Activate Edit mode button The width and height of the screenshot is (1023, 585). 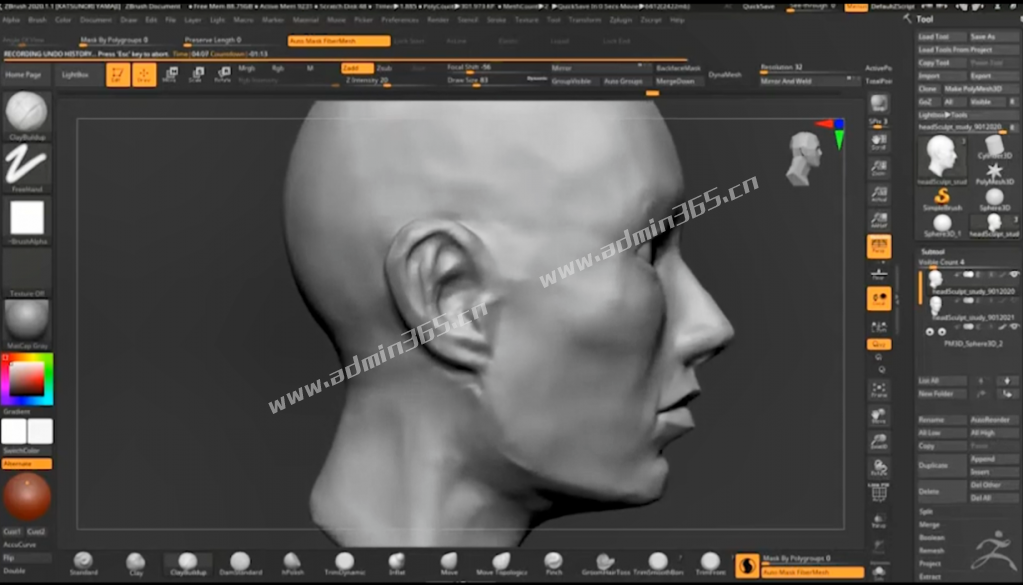click(117, 75)
